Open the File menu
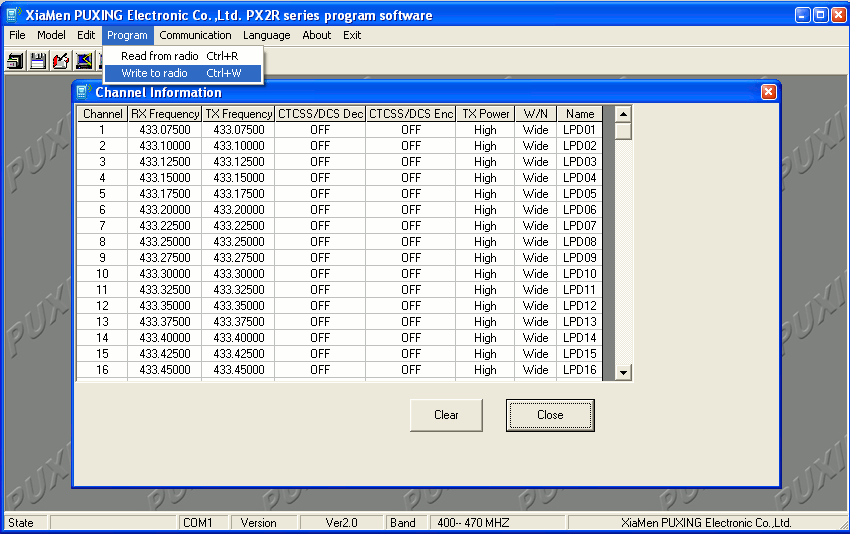The width and height of the screenshot is (850, 534). coord(17,35)
